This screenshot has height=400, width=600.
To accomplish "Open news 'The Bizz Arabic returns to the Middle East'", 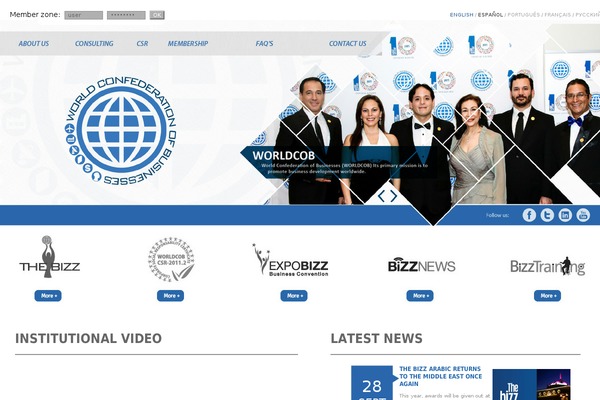I will 440,376.
